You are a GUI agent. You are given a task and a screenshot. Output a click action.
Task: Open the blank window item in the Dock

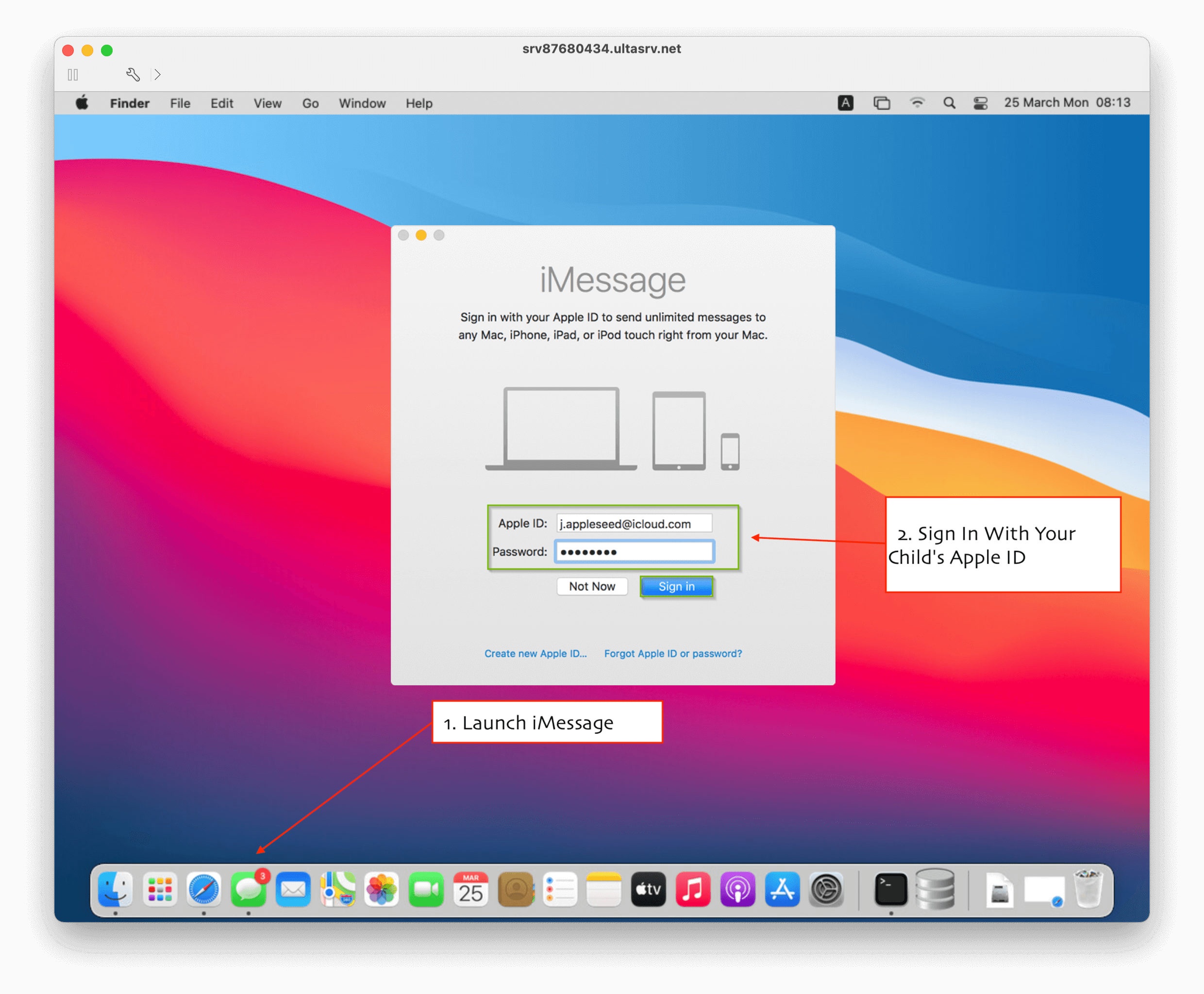coord(1044,890)
